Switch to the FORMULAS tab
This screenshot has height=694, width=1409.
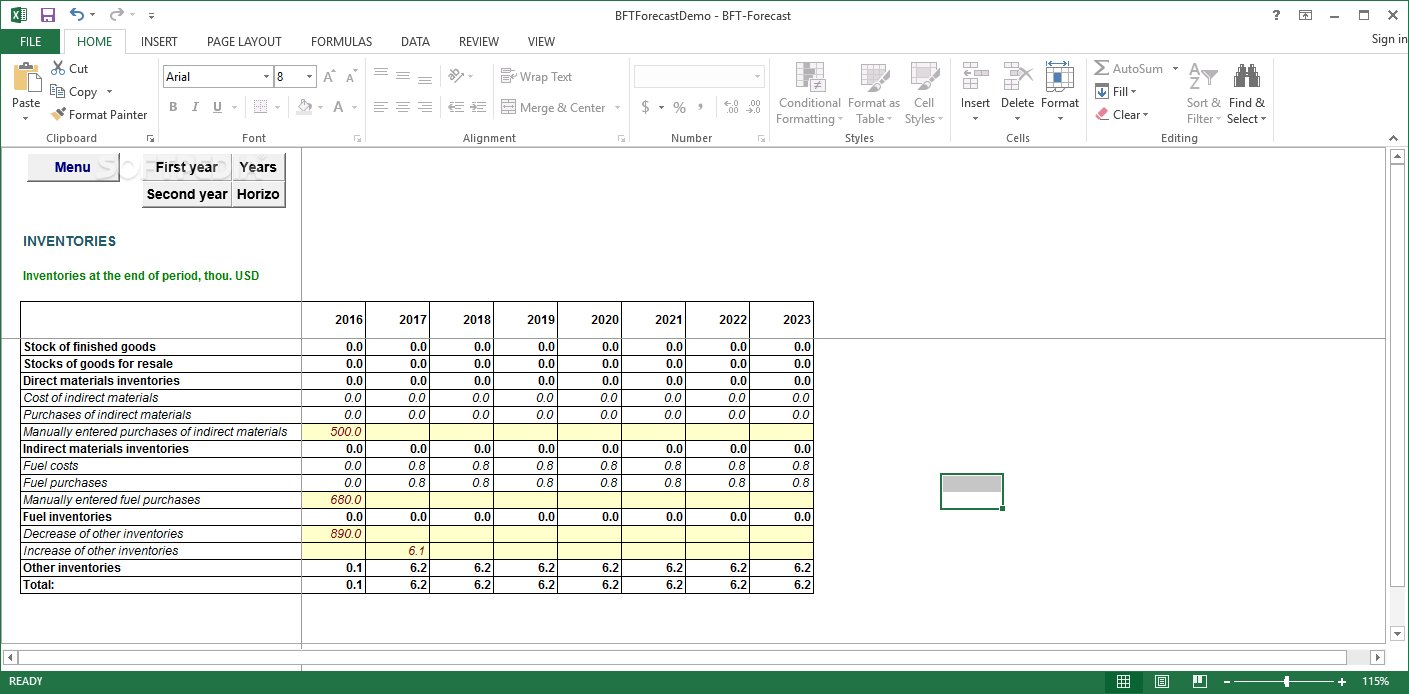341,41
